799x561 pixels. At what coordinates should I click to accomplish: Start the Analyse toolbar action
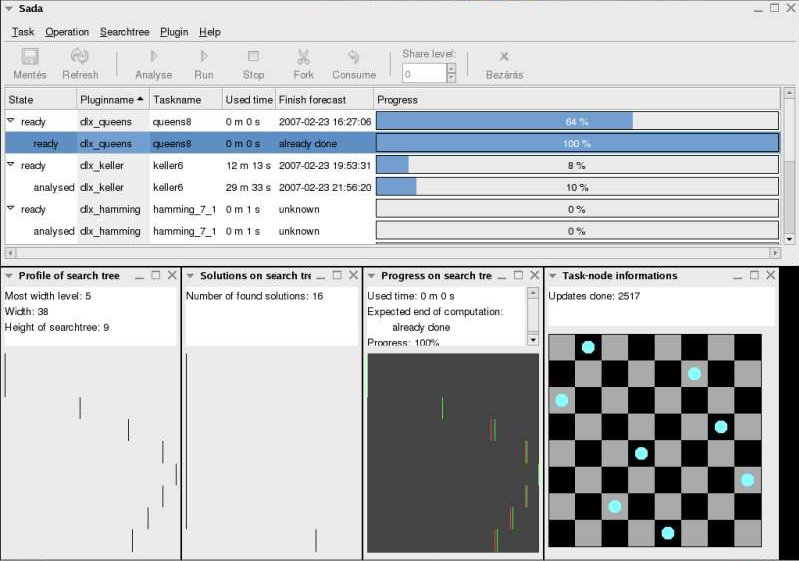pyautogui.click(x=153, y=58)
